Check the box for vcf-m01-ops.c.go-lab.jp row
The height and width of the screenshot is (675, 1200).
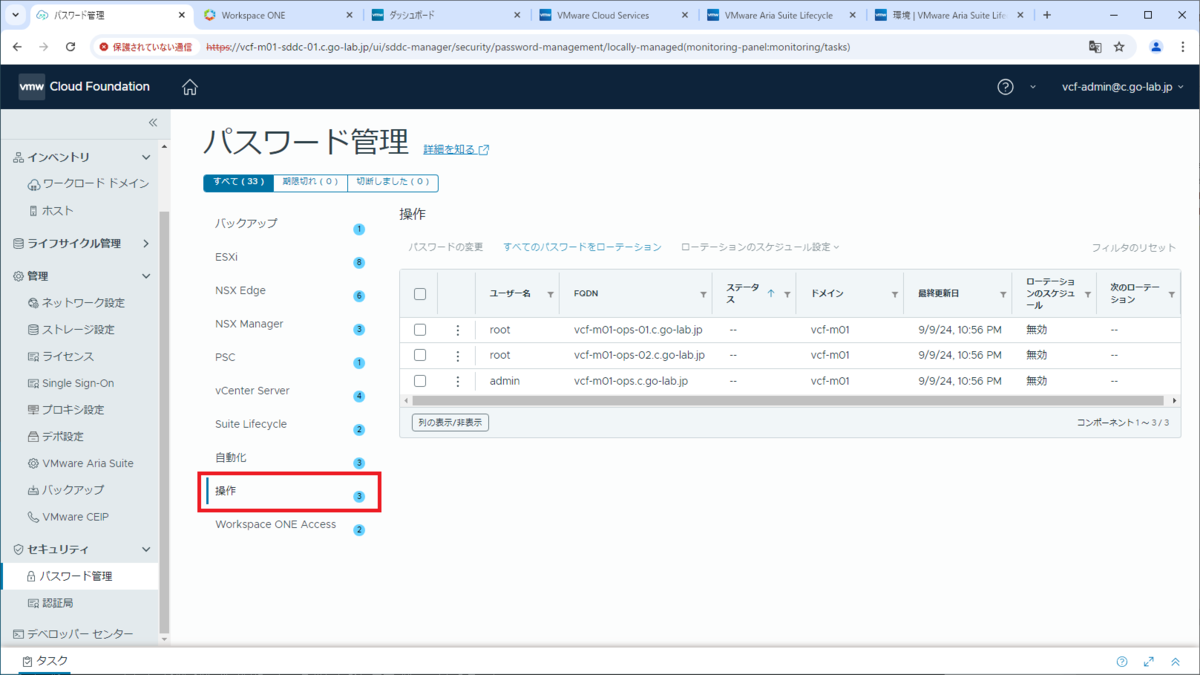[x=420, y=381]
